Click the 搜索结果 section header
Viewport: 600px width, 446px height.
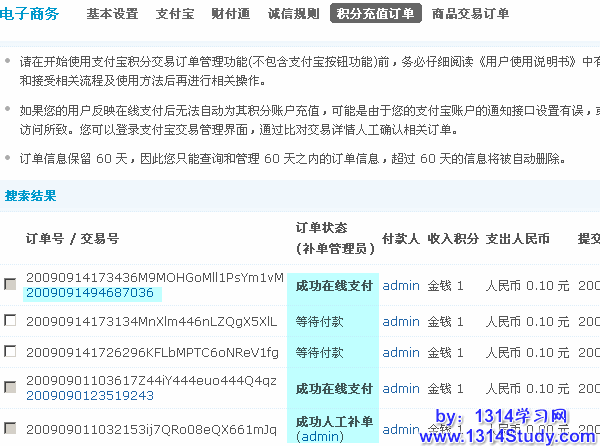click(31, 196)
